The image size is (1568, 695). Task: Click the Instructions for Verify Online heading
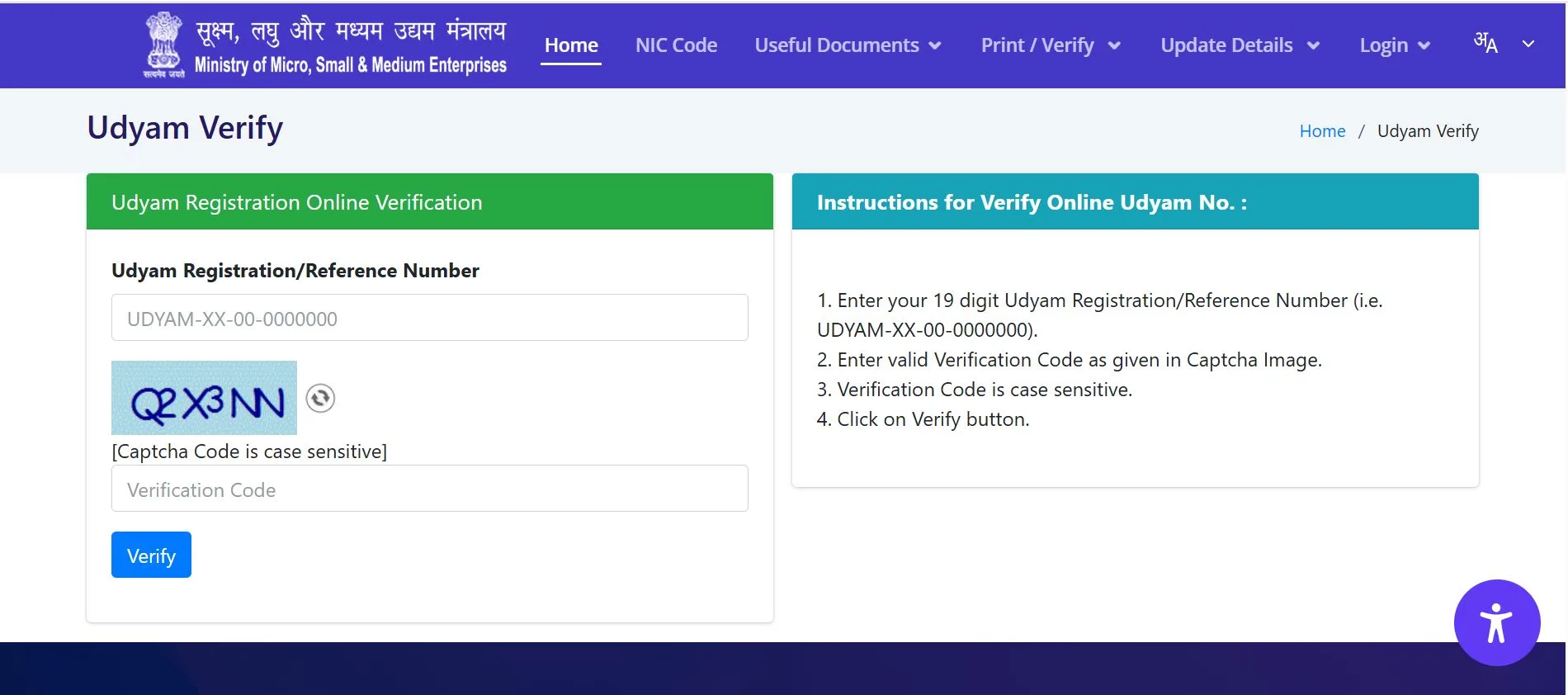point(1032,202)
